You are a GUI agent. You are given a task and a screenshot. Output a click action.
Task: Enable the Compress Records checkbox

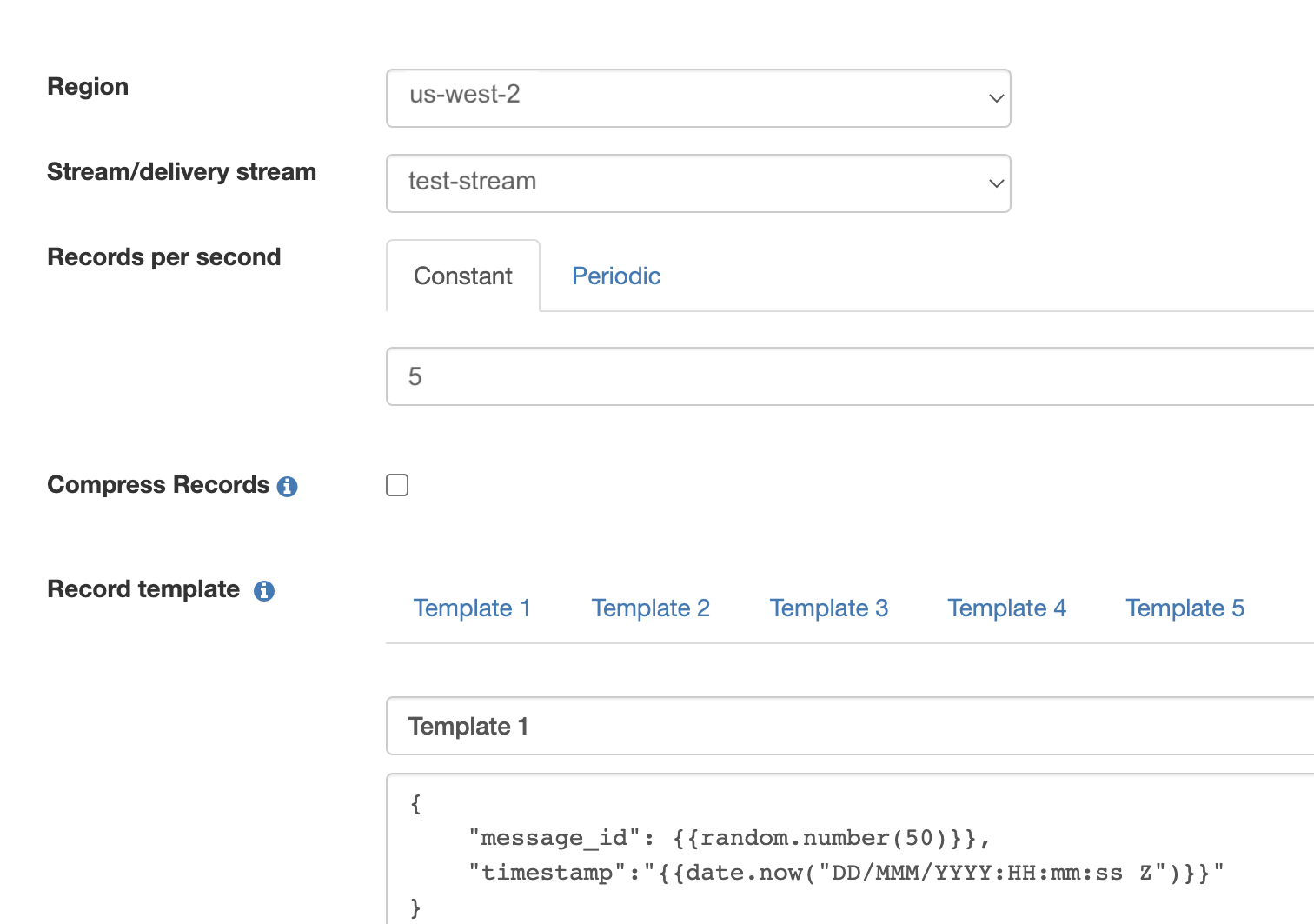click(397, 485)
